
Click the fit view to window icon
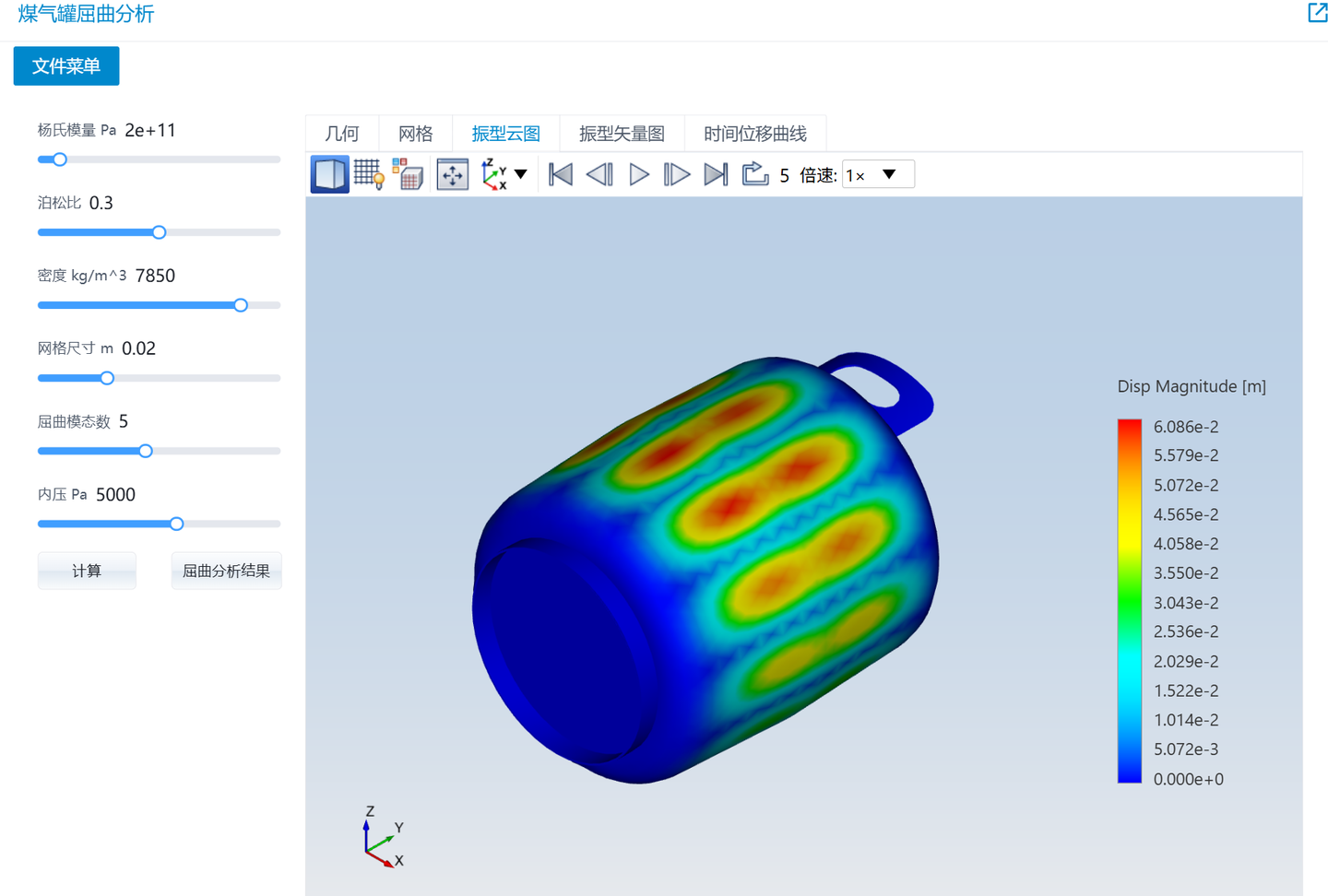tap(453, 174)
